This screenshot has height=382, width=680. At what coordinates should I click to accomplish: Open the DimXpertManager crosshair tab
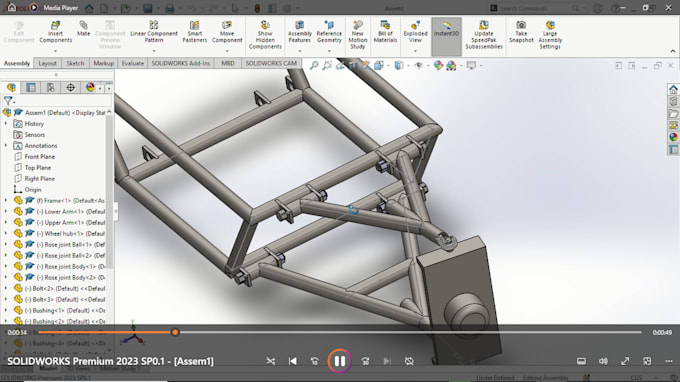[70, 88]
